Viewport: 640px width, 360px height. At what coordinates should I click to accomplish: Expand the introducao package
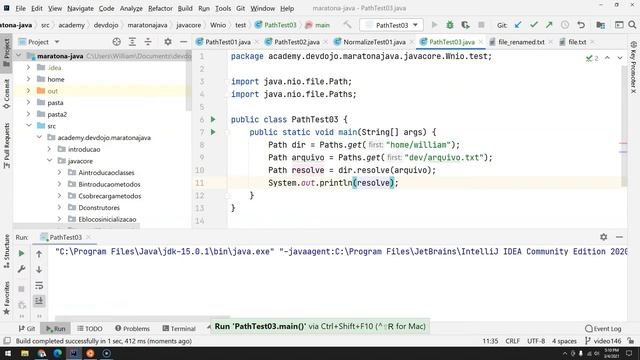[49, 149]
